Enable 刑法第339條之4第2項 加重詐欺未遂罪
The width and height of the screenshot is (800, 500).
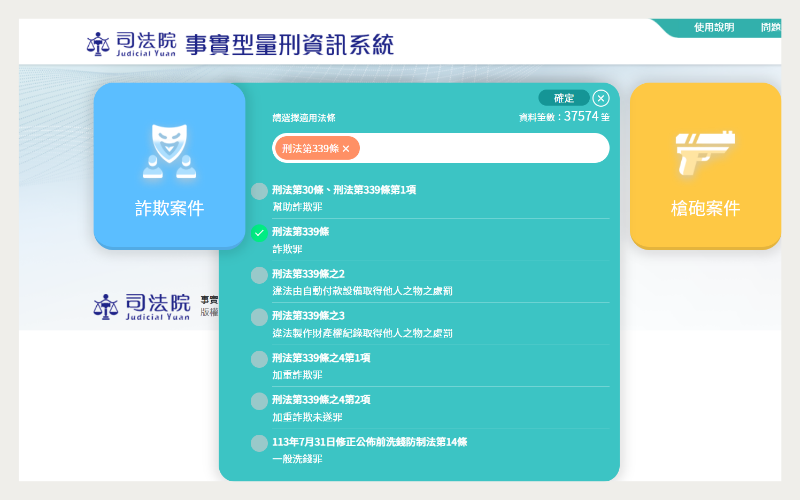pos(259,401)
